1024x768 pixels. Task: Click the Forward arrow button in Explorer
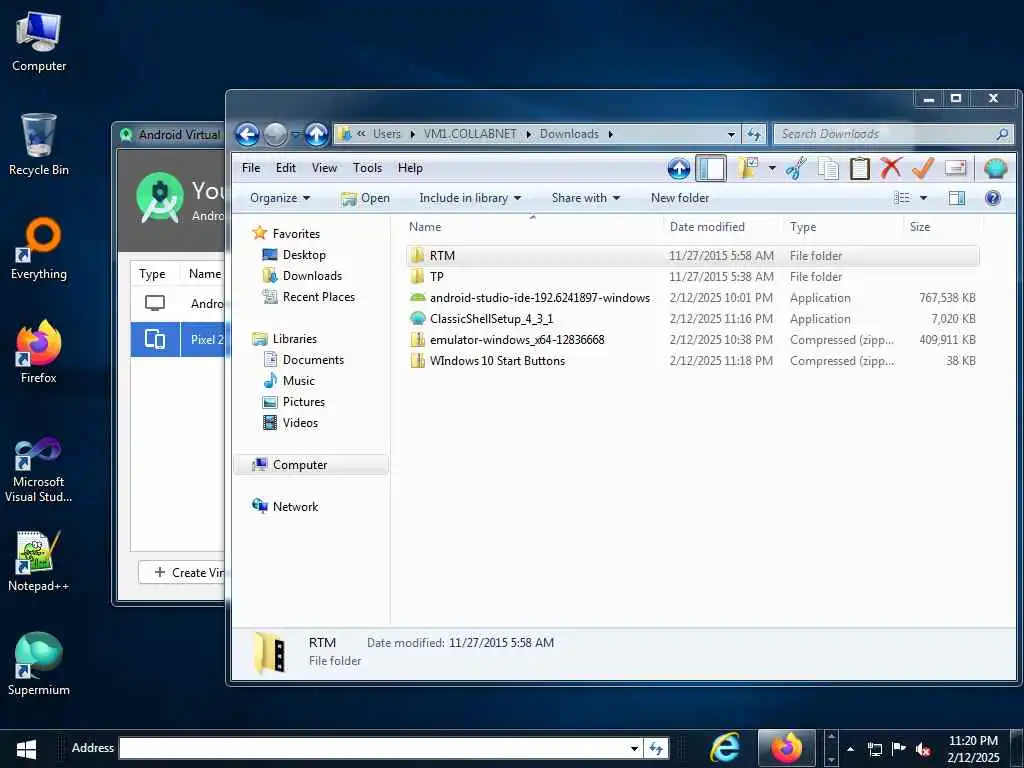[276, 135]
